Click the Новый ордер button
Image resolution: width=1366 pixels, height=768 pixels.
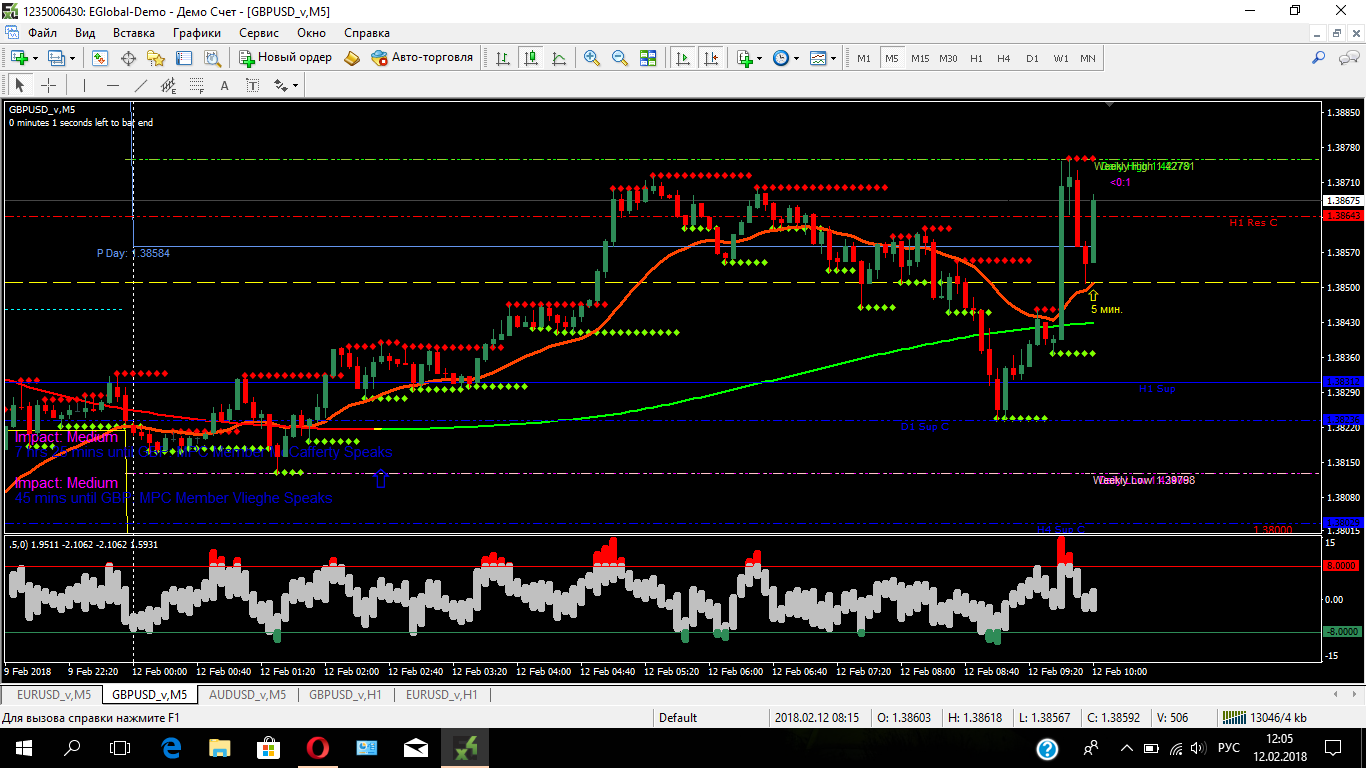tap(286, 58)
